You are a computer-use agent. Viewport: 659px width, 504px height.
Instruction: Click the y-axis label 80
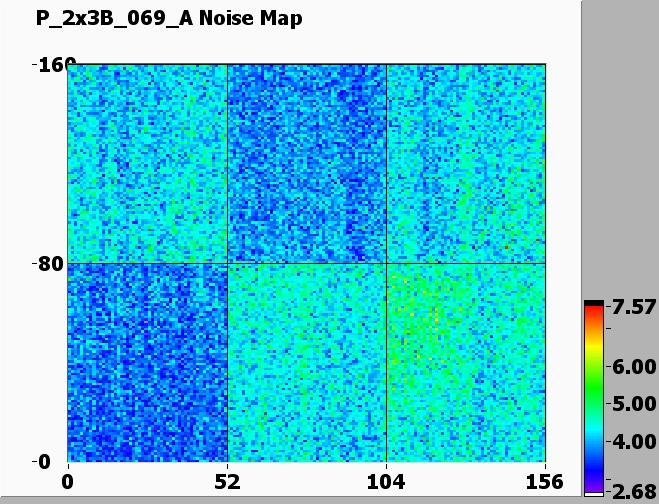[50, 264]
